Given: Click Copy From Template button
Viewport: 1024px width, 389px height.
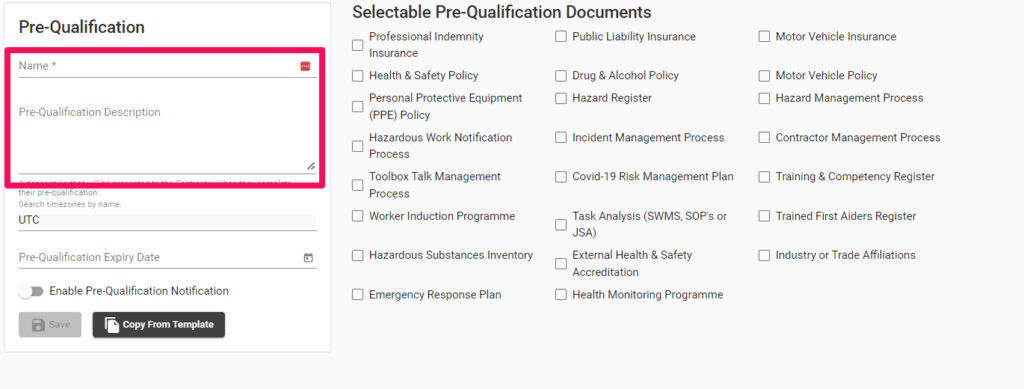Looking at the screenshot, I should coord(159,325).
